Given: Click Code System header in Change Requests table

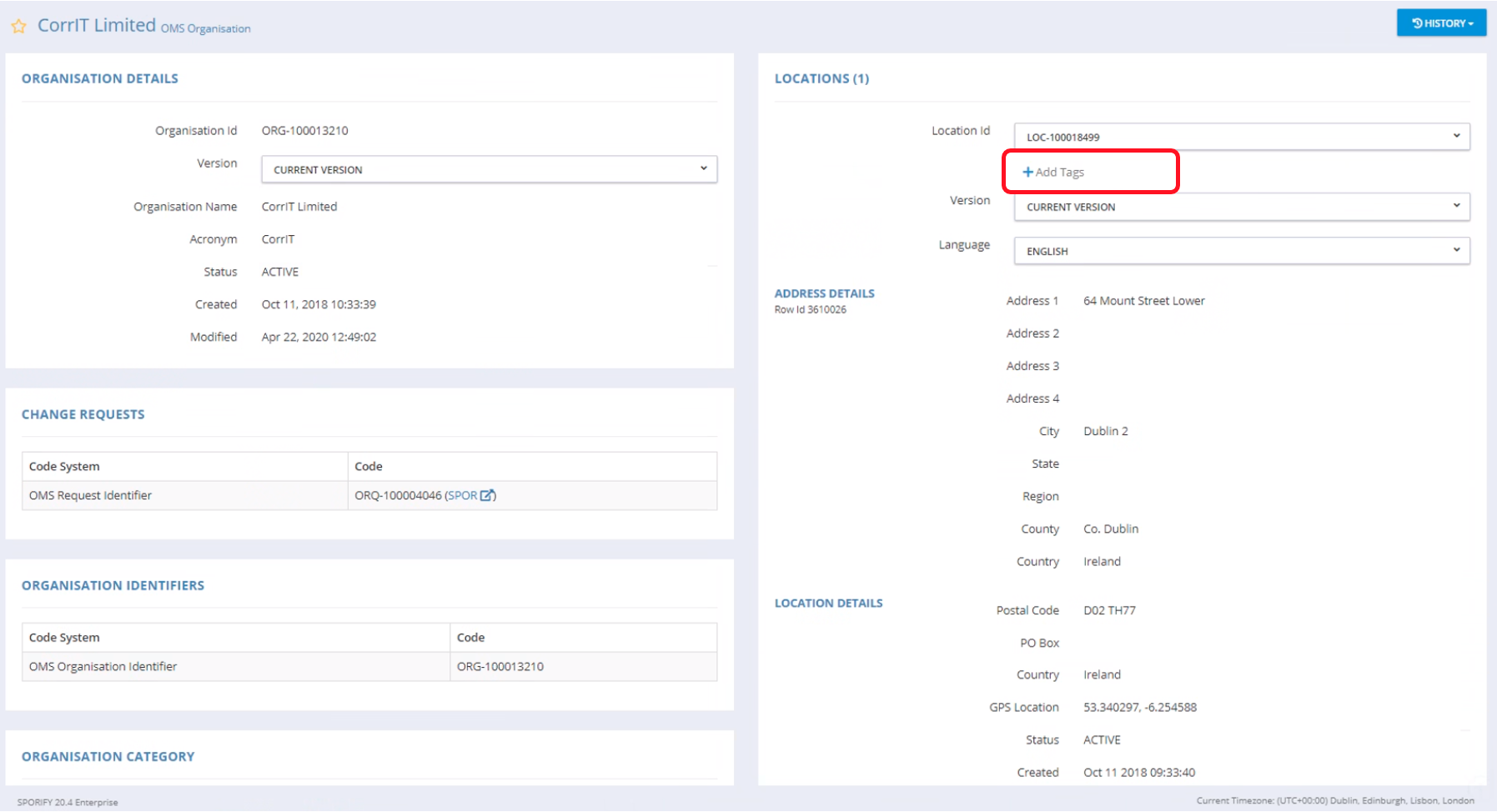Looking at the screenshot, I should [x=64, y=466].
